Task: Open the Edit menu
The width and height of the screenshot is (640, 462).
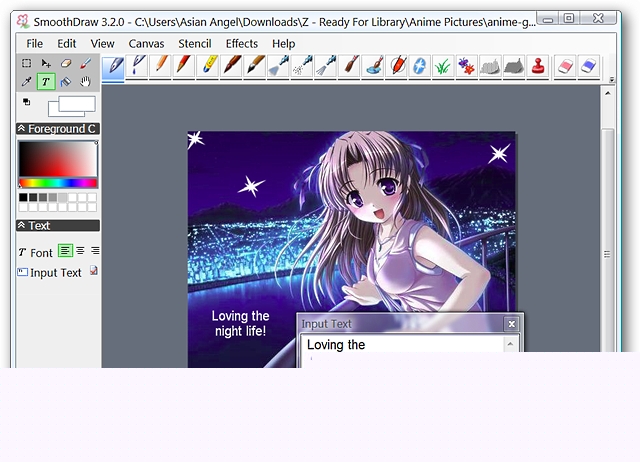Action: click(67, 44)
